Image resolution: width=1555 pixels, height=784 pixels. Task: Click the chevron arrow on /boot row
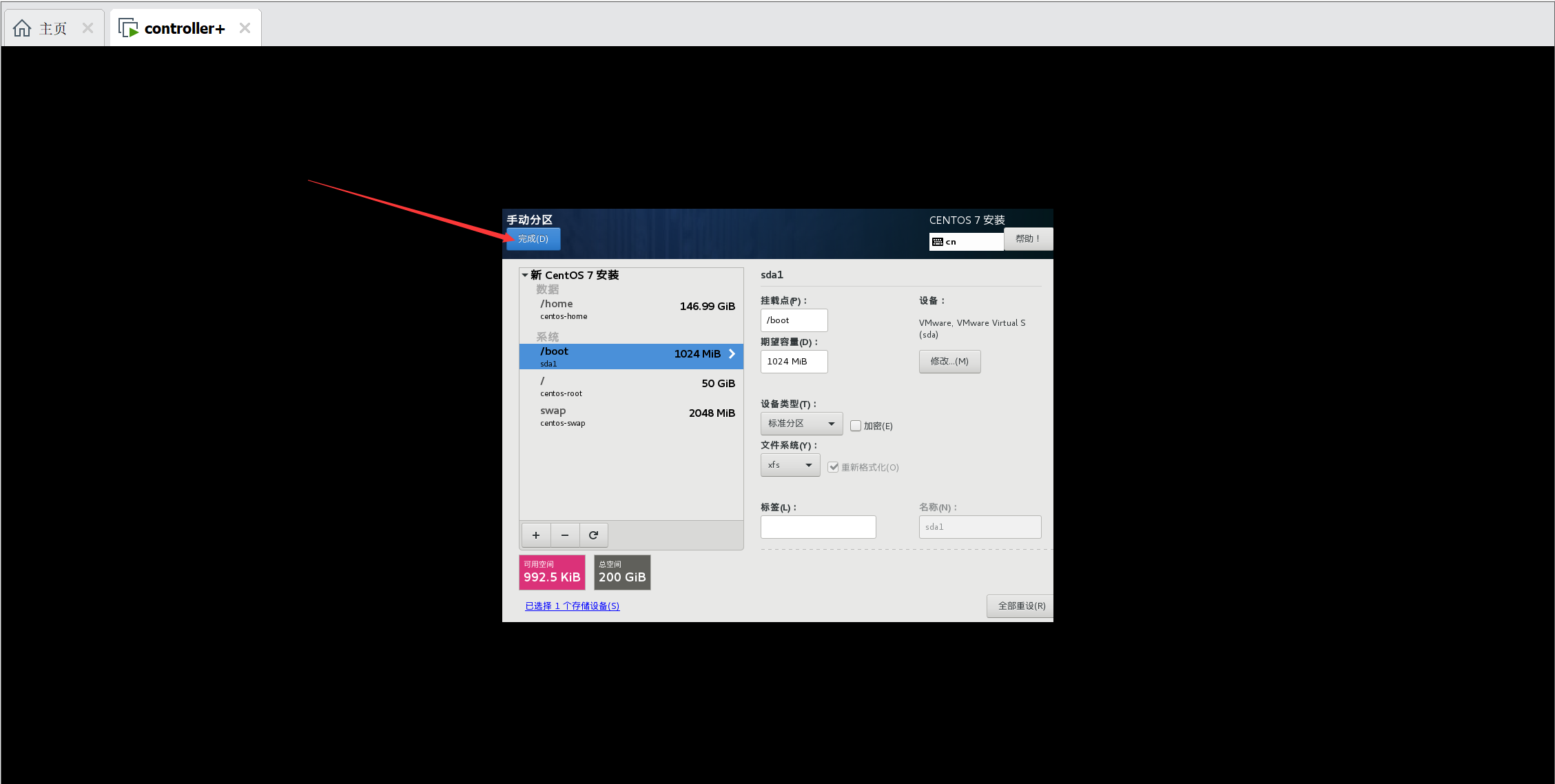(732, 353)
